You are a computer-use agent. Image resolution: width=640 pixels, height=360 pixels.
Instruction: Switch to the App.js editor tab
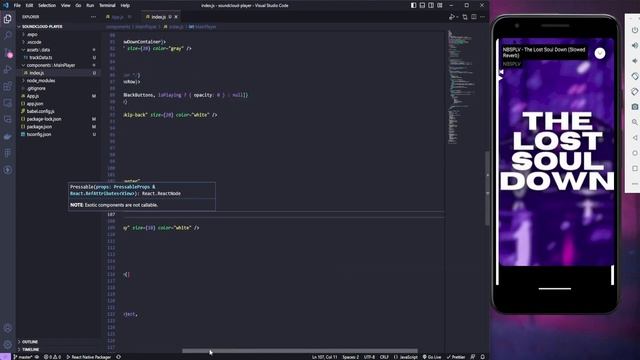pos(118,17)
